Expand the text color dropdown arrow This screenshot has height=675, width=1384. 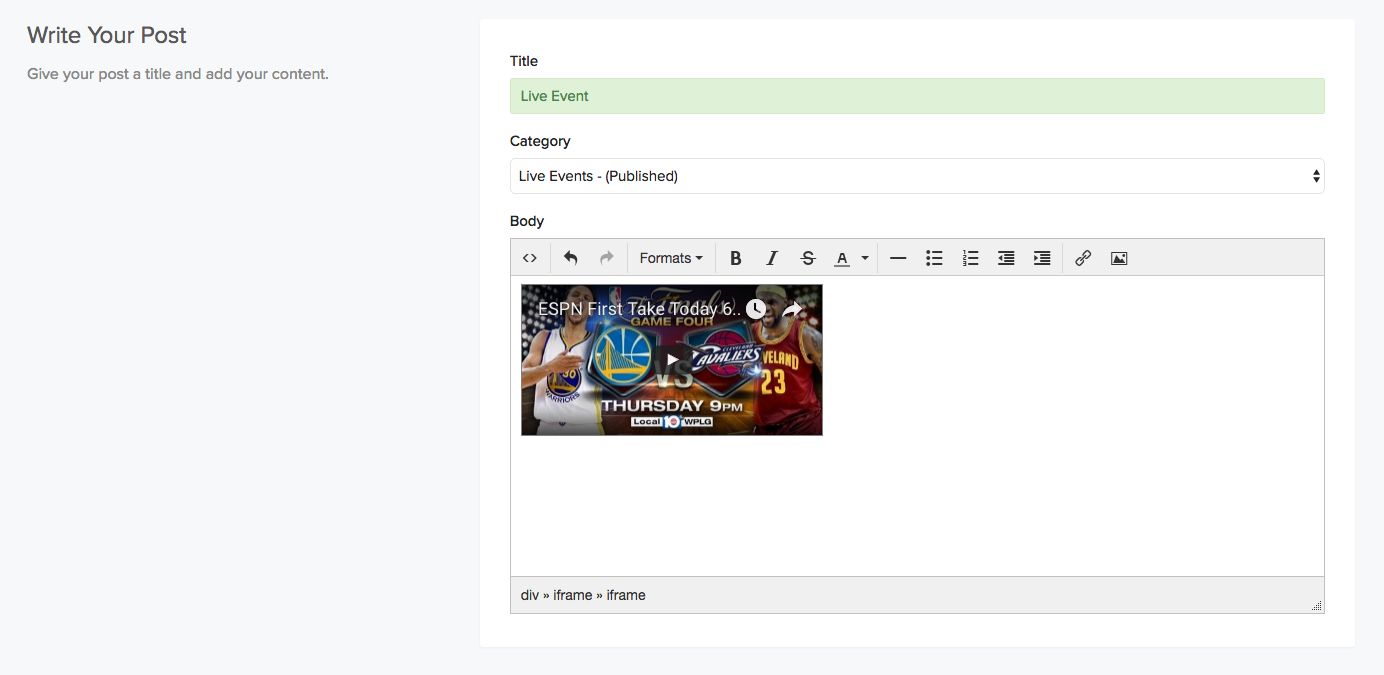pyautogui.click(x=865, y=258)
